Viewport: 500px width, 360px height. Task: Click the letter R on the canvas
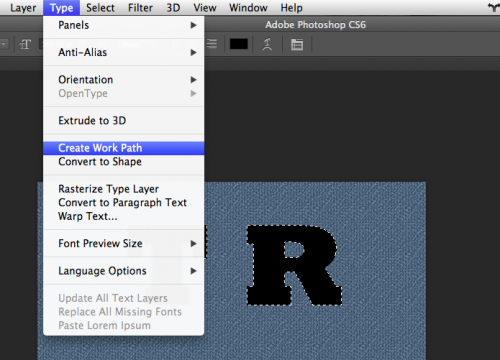pyautogui.click(x=294, y=265)
